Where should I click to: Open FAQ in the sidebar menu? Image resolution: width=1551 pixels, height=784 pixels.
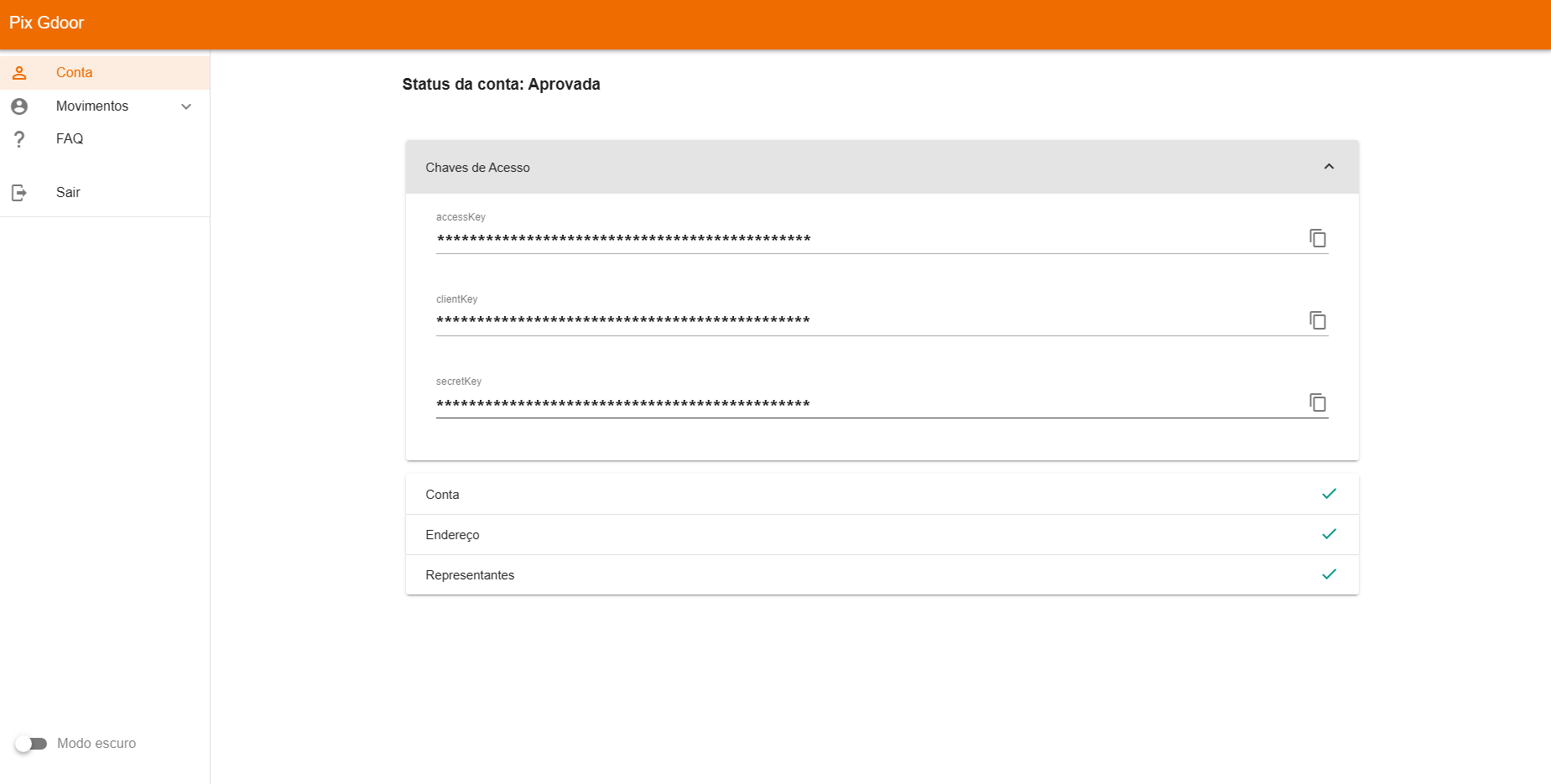[105, 139]
